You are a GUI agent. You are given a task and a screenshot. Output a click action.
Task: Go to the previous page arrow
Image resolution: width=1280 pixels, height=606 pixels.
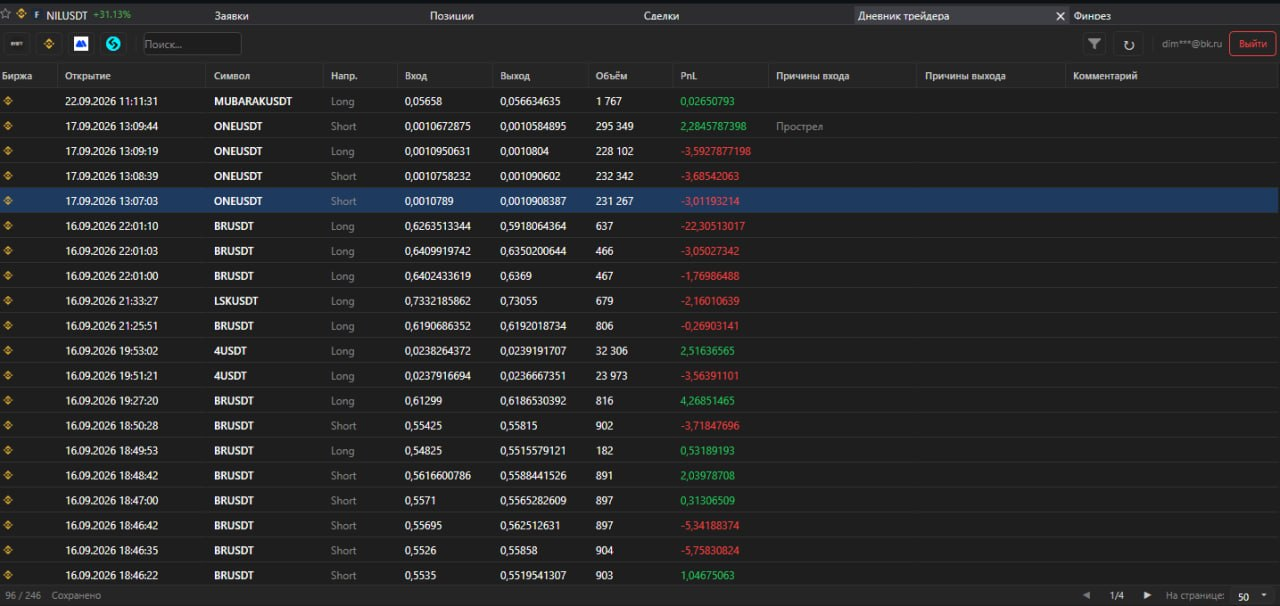click(x=1087, y=596)
